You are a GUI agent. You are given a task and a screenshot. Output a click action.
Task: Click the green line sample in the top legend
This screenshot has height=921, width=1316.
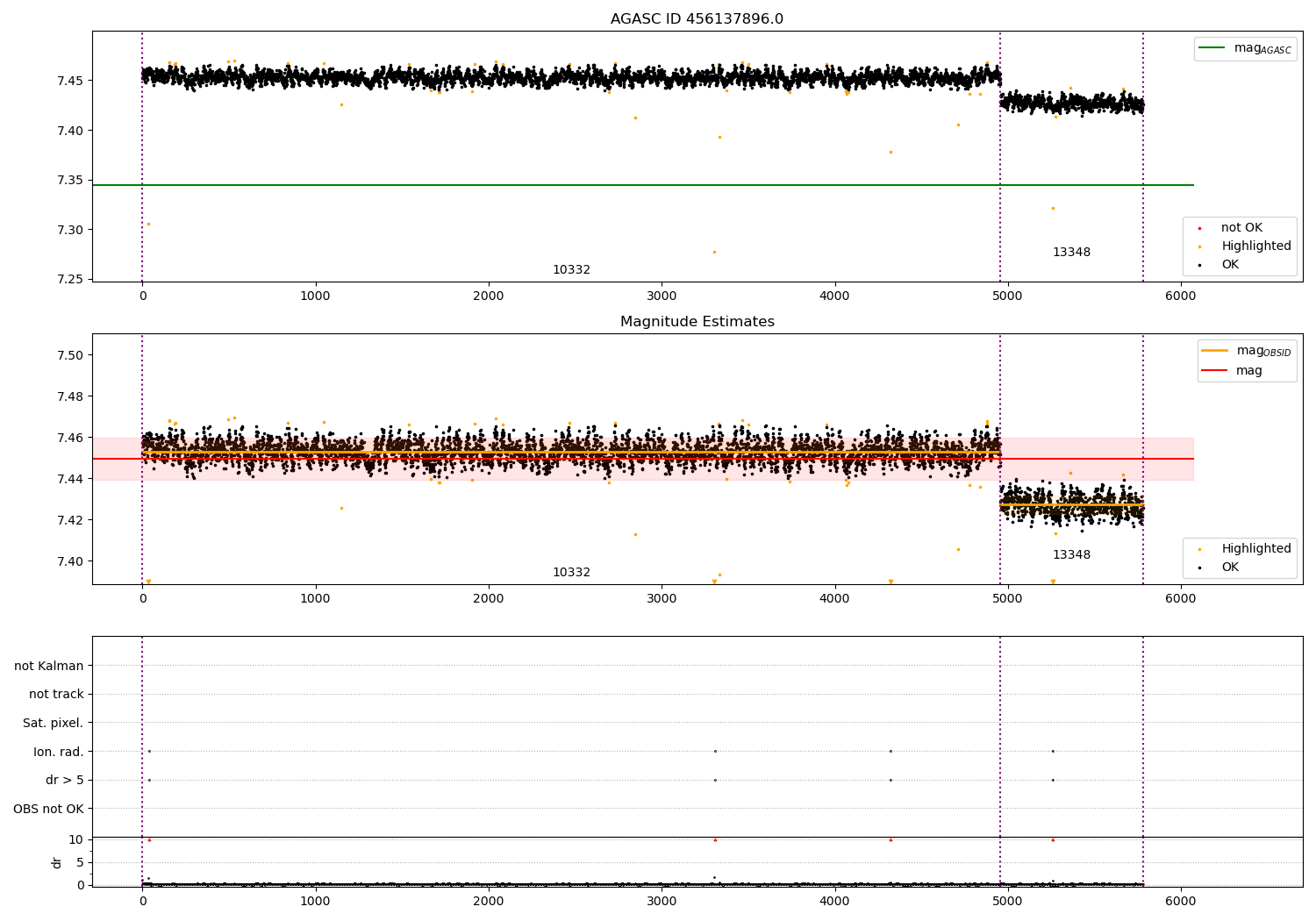(1212, 48)
